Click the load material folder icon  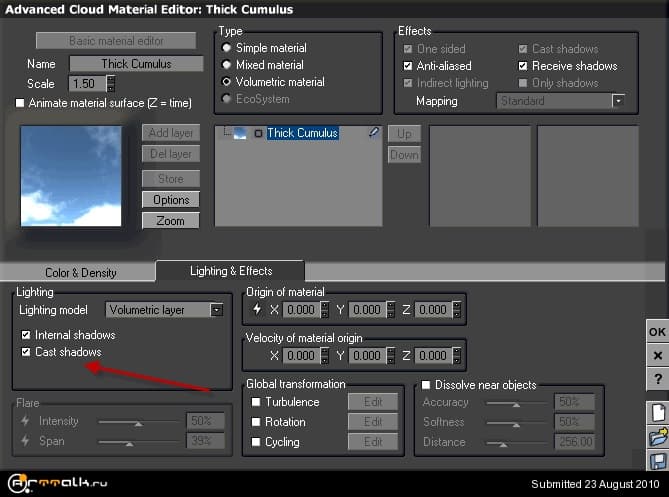tap(657, 437)
